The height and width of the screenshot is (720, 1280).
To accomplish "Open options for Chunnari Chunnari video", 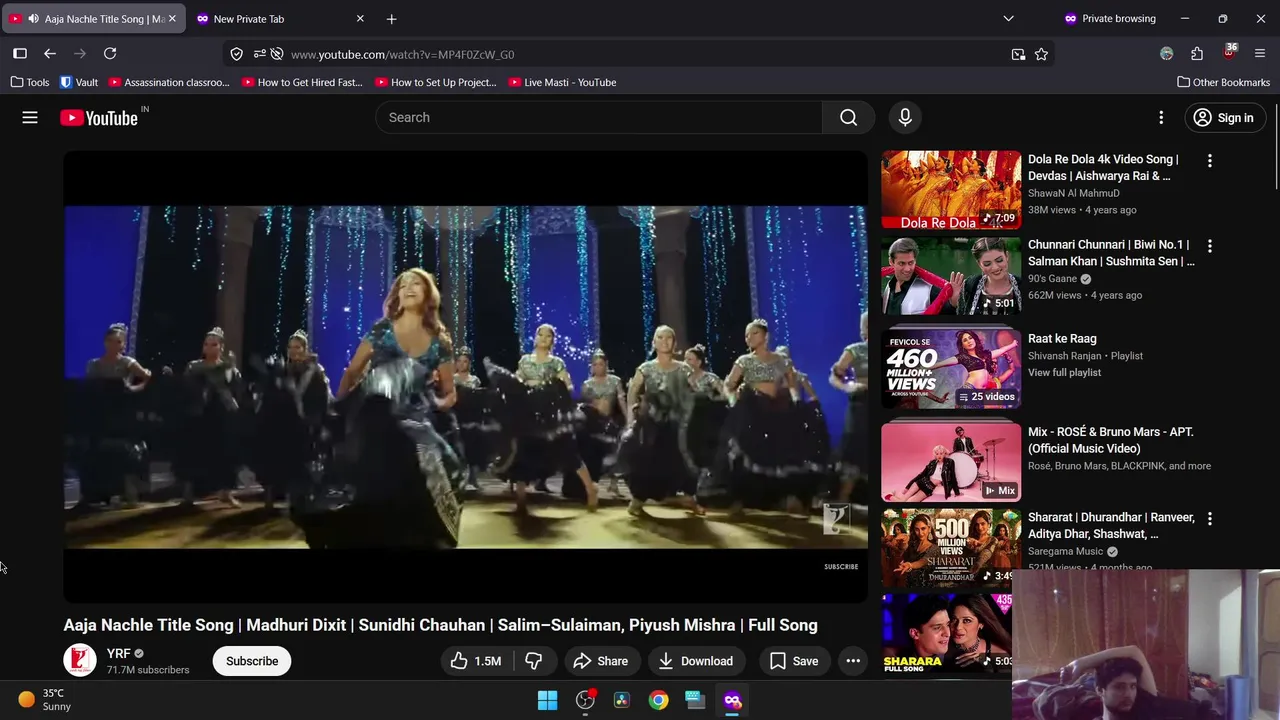I will click(1210, 246).
